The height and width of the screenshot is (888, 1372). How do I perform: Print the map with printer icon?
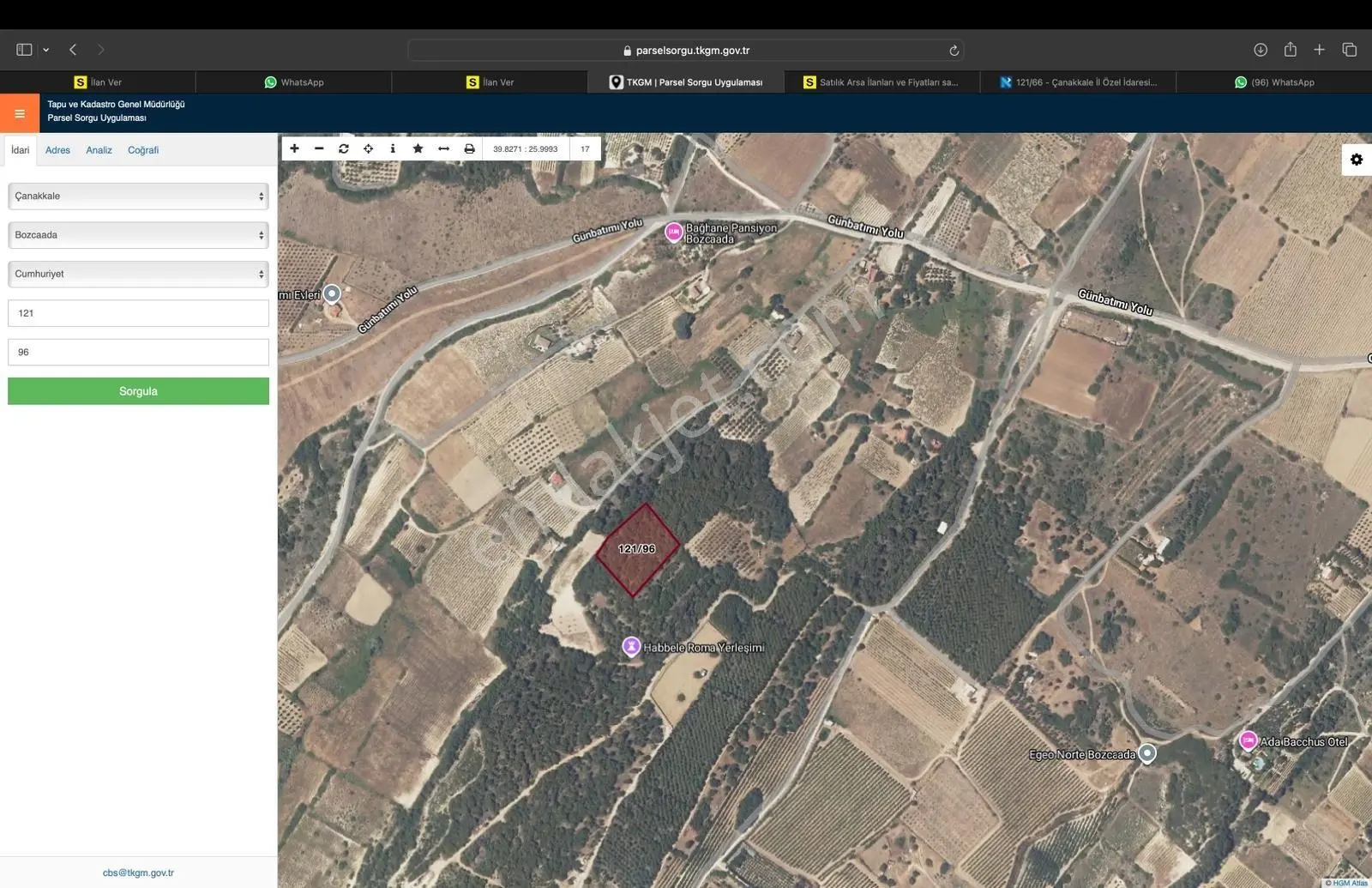tap(469, 148)
